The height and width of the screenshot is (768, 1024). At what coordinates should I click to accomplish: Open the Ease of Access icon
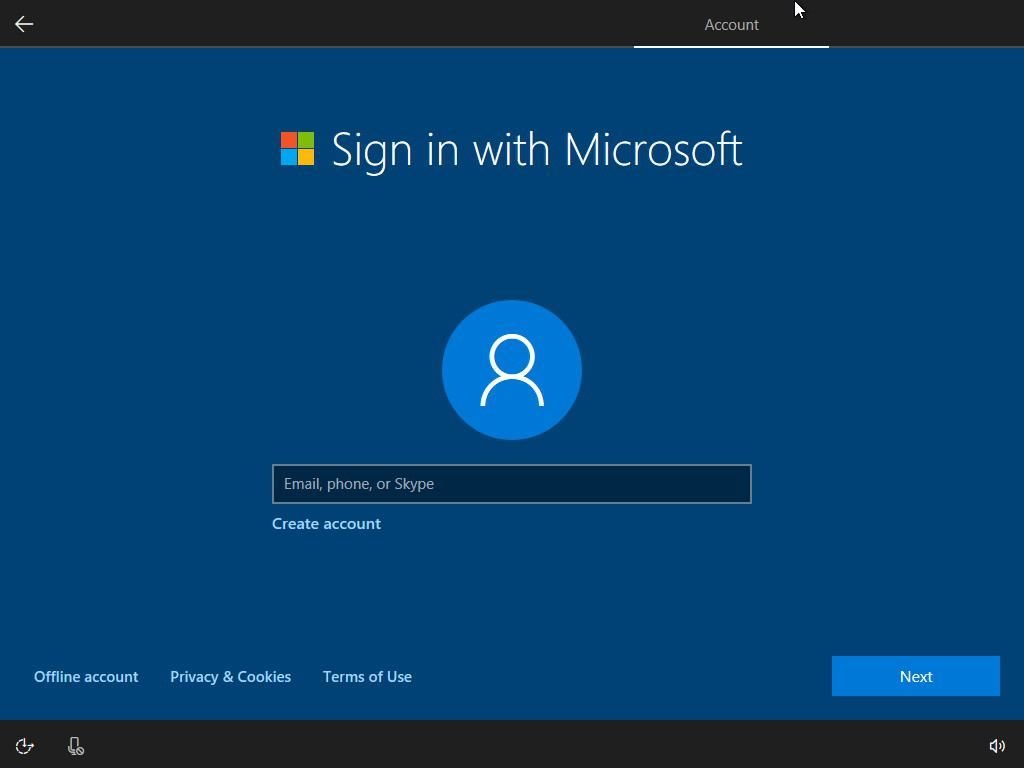click(x=25, y=746)
